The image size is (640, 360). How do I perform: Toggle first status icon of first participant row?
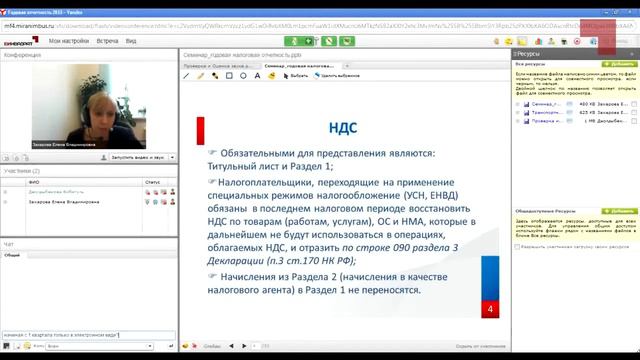click(x=147, y=192)
